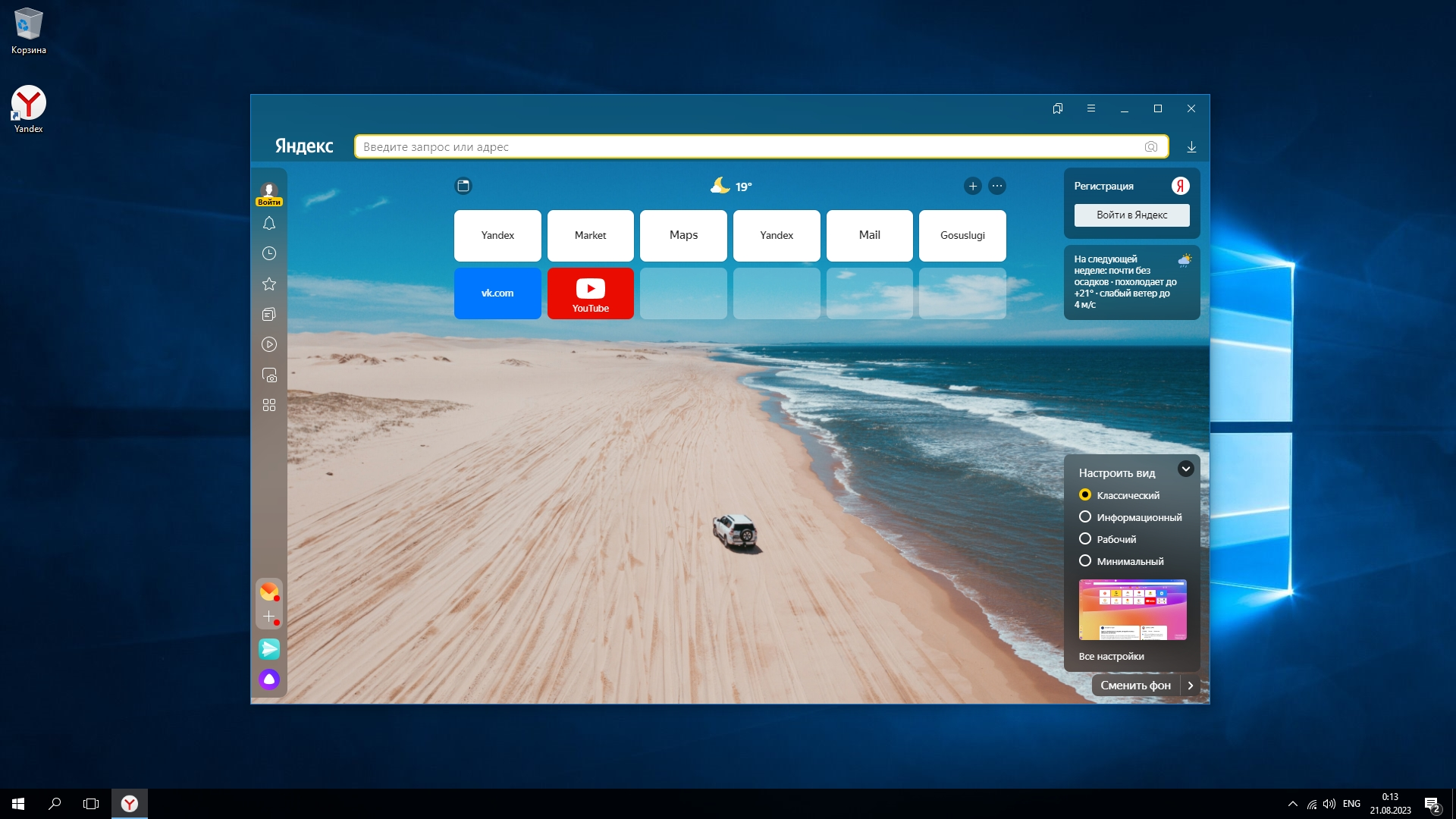Viewport: 1456px width, 819px height.
Task: Select the Информационный view option
Action: coord(1085,517)
